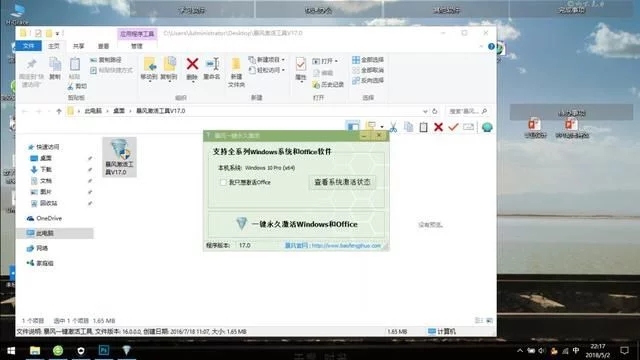Switch to the 管理 (Manage) tab

point(137,46)
